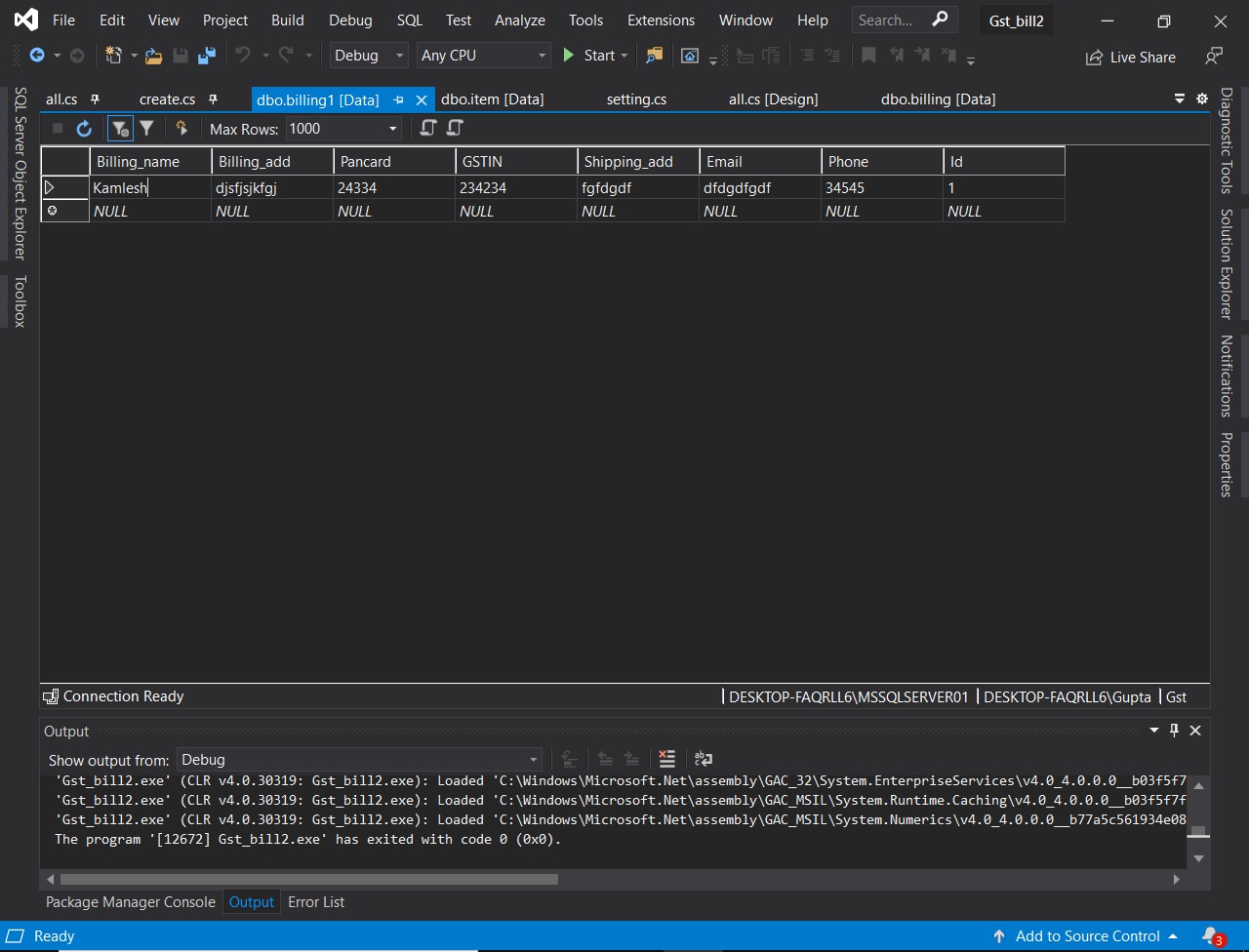Toggle pin on the all.cs tab
The height and width of the screenshot is (952, 1249).
tap(95, 99)
